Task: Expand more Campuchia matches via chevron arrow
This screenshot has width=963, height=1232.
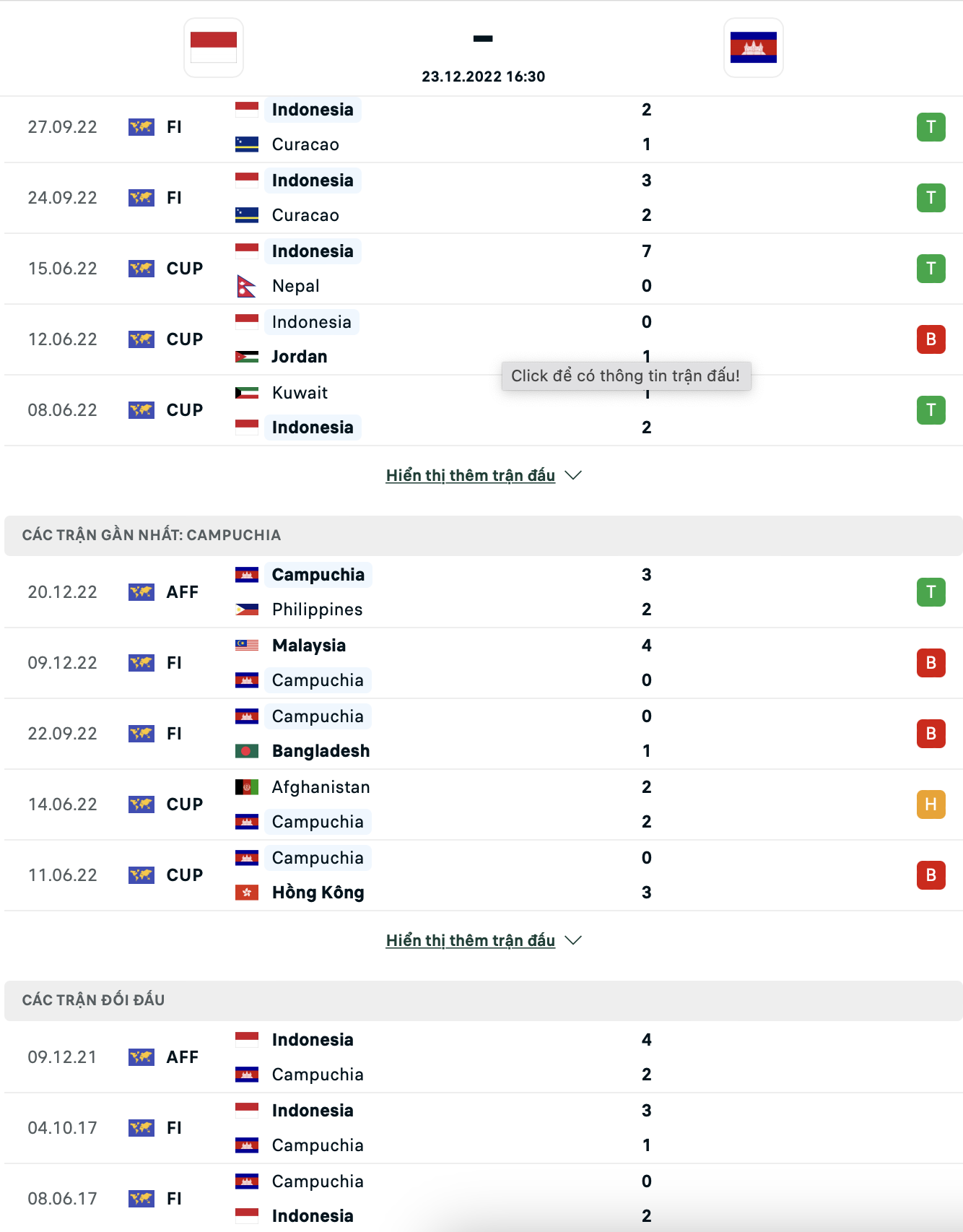Action: coord(573,940)
